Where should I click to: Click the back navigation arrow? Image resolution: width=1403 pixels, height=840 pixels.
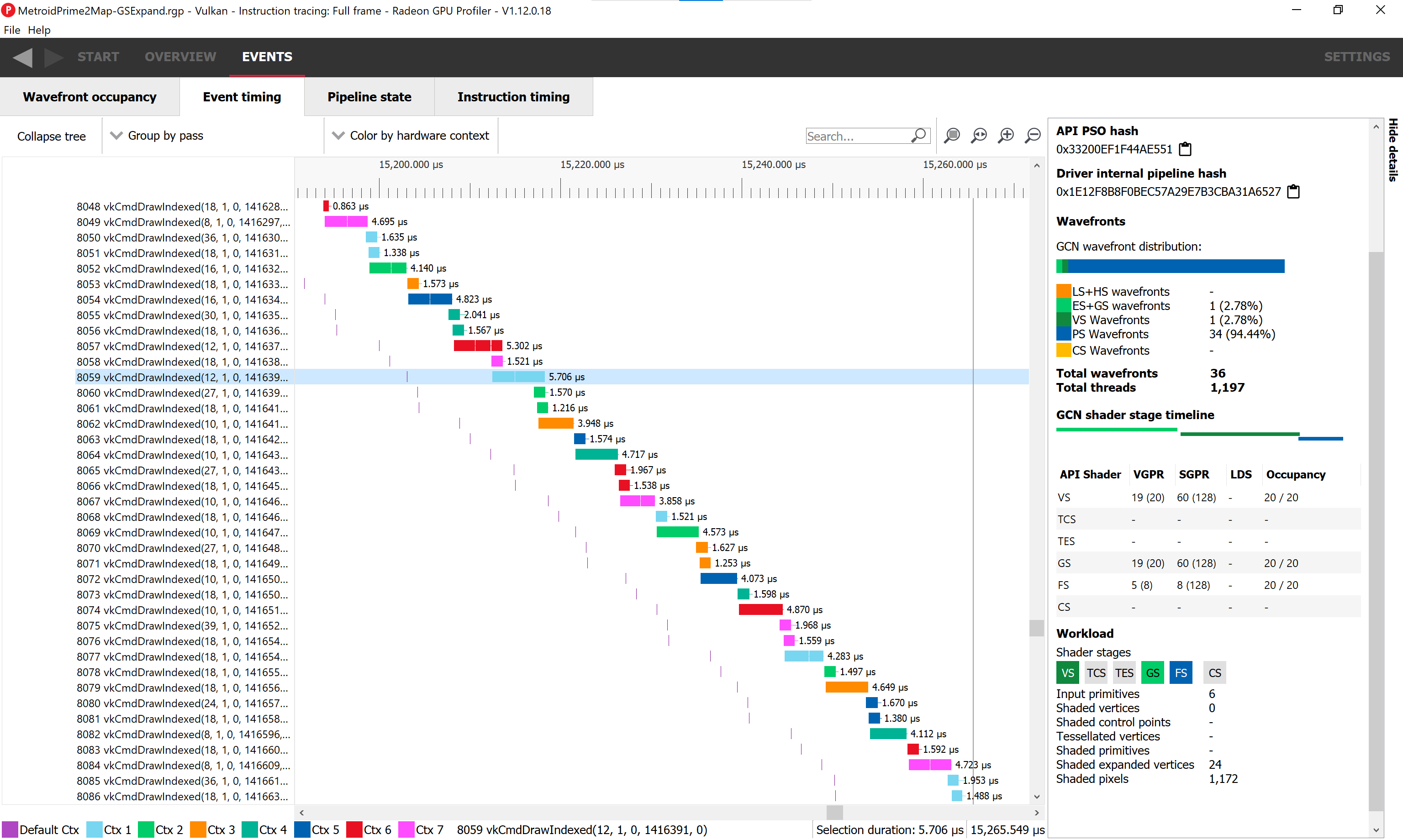[x=23, y=57]
